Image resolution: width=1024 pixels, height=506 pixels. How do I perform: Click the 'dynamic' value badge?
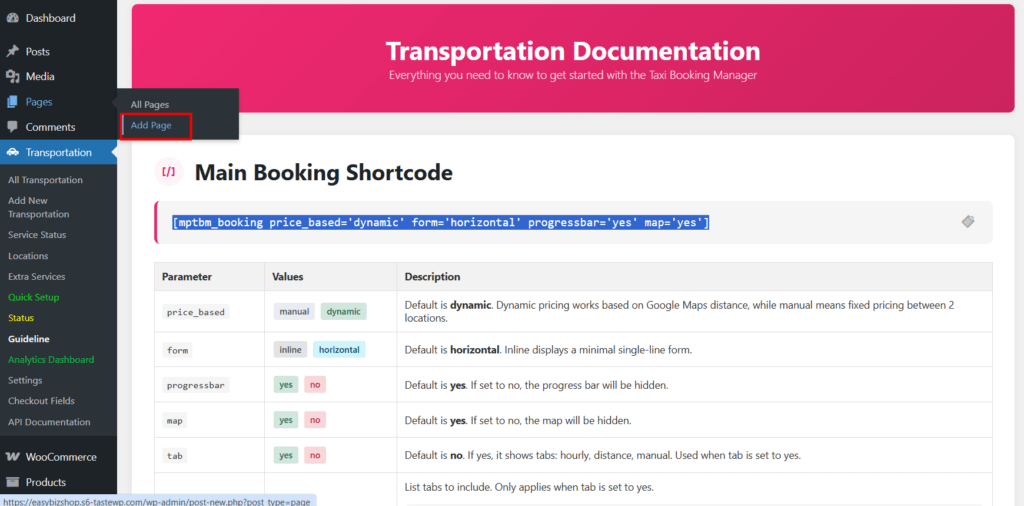point(344,311)
